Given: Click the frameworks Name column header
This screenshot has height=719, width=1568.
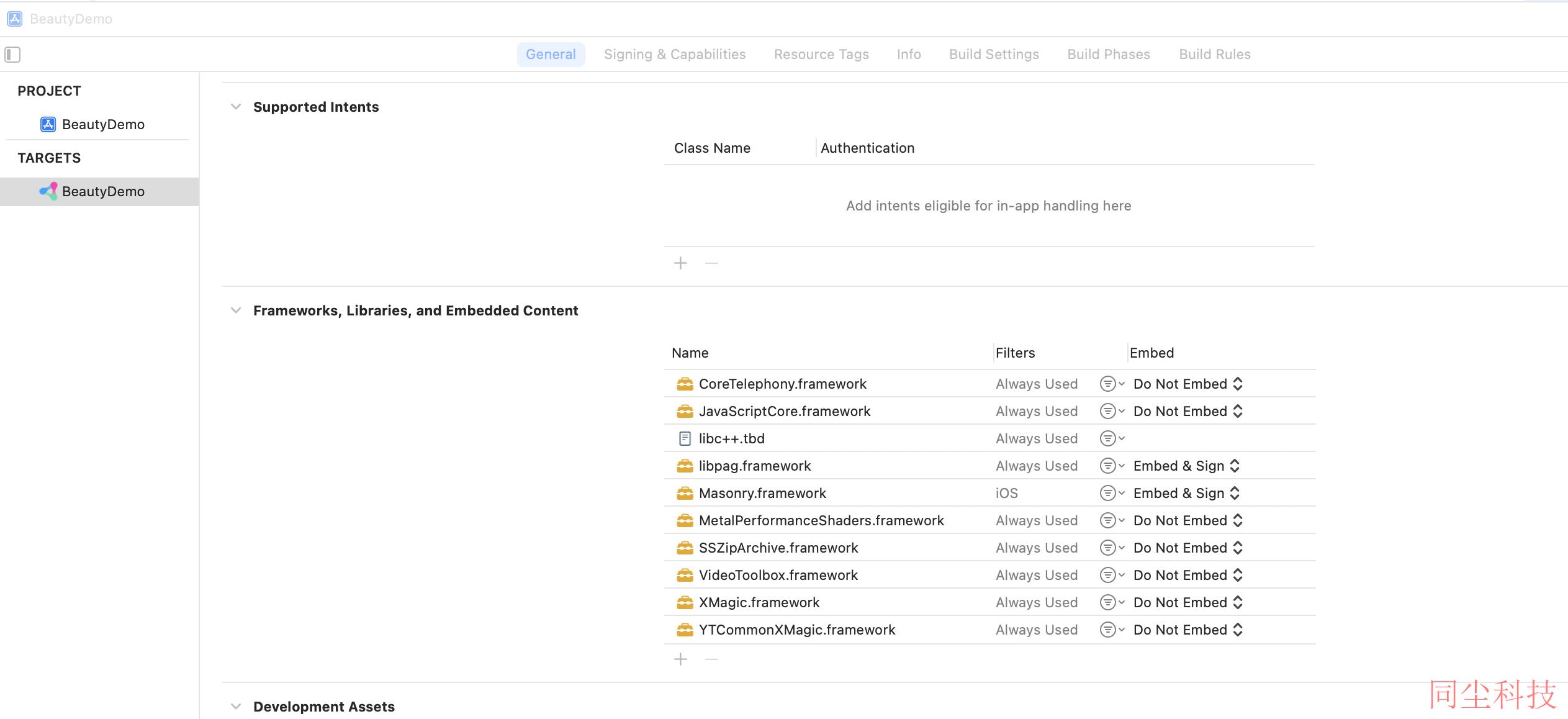Looking at the screenshot, I should [690, 353].
